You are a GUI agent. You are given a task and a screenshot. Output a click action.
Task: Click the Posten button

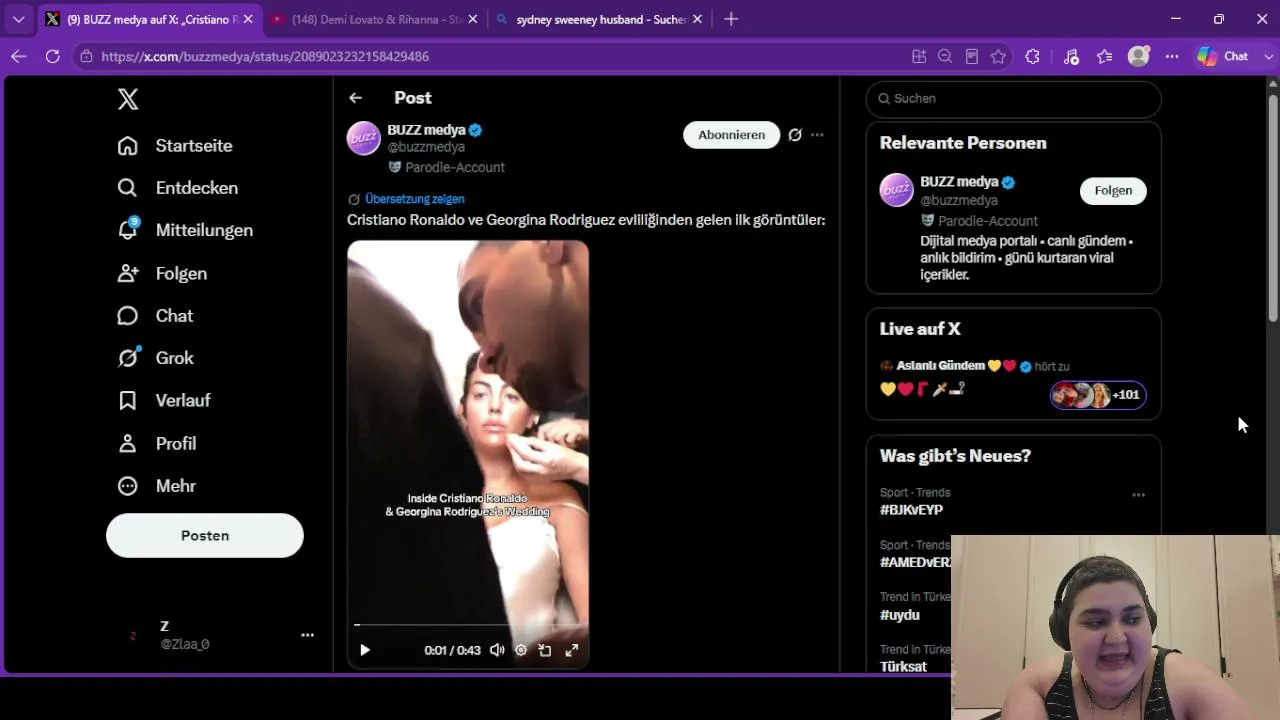pyautogui.click(x=205, y=536)
